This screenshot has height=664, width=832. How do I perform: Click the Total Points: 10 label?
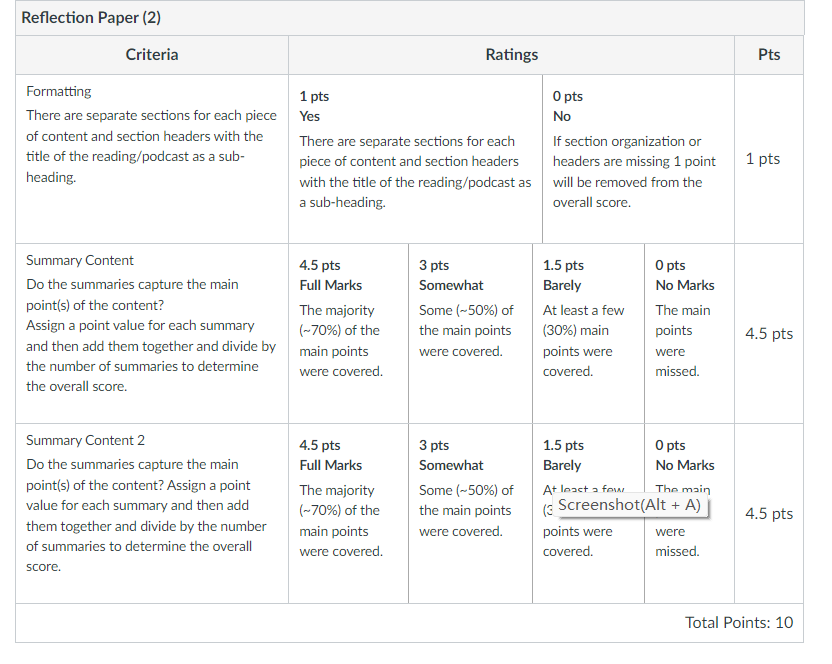click(739, 622)
